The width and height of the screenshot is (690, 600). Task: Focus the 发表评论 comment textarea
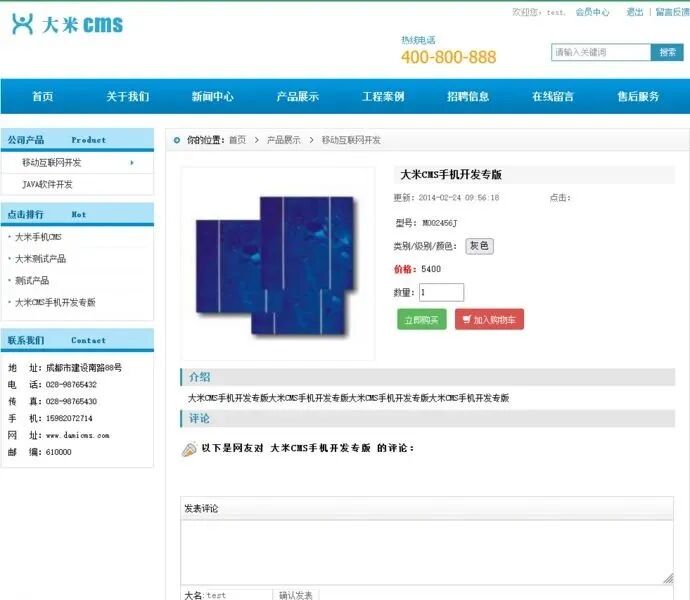pyautogui.click(x=427, y=552)
